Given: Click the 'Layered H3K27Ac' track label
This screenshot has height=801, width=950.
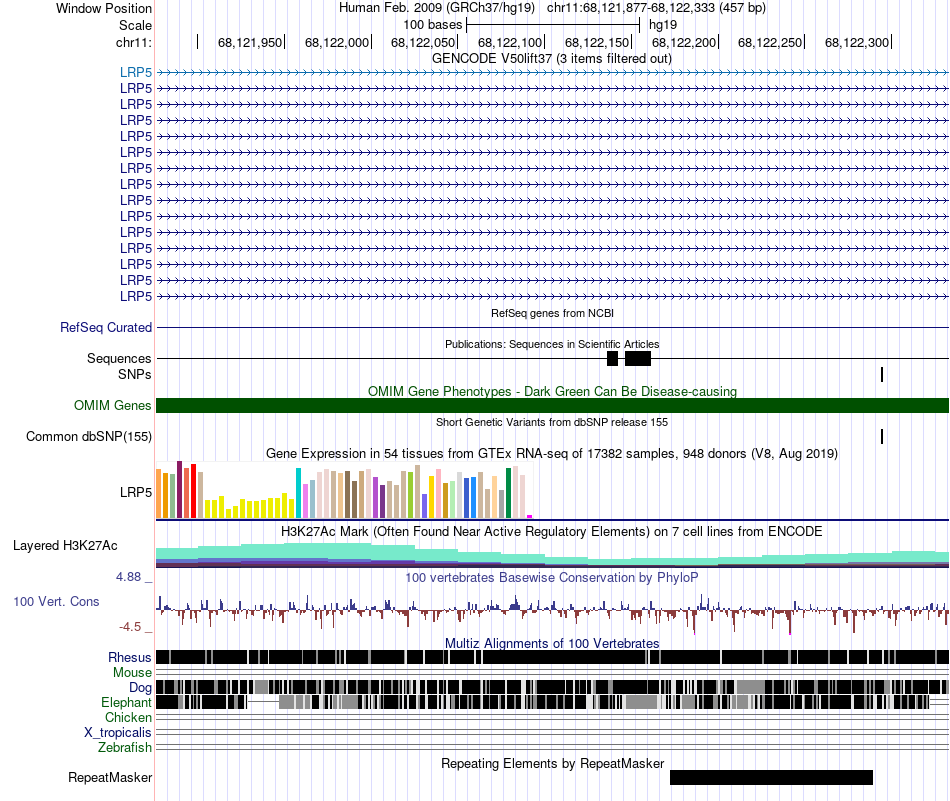Looking at the screenshot, I should [65, 545].
